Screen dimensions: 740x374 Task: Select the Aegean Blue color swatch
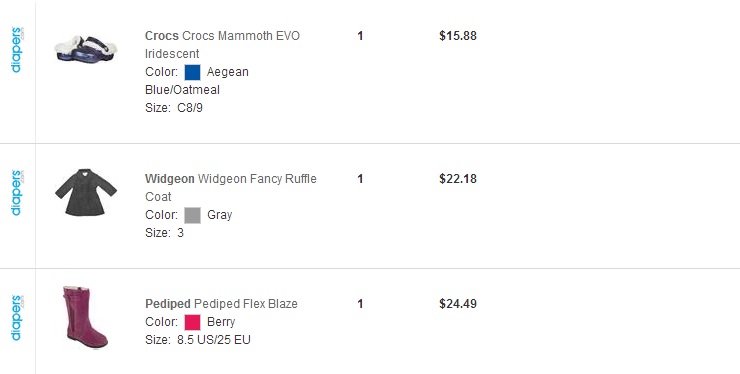(x=193, y=72)
